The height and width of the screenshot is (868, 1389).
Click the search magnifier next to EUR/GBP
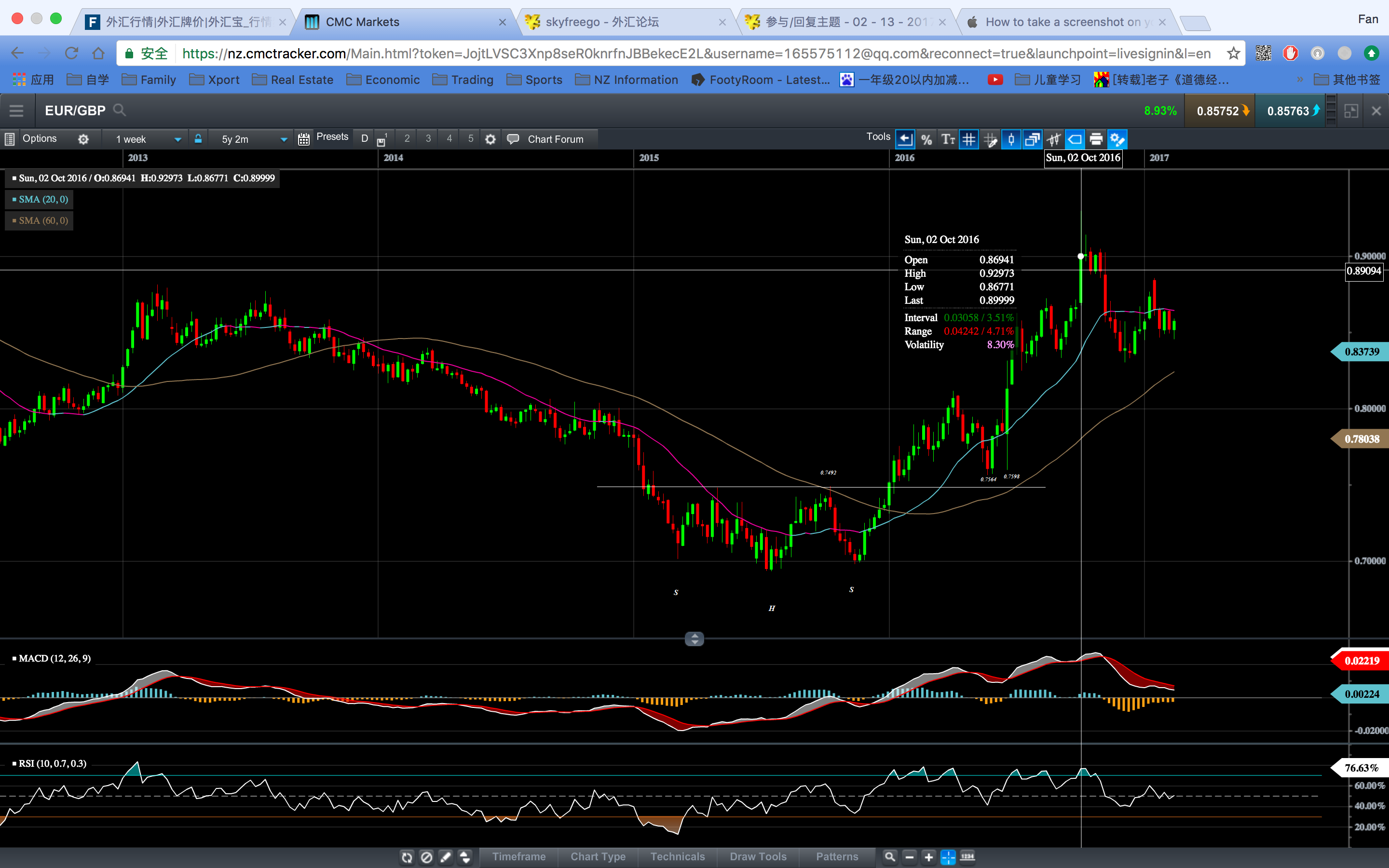pyautogui.click(x=120, y=109)
